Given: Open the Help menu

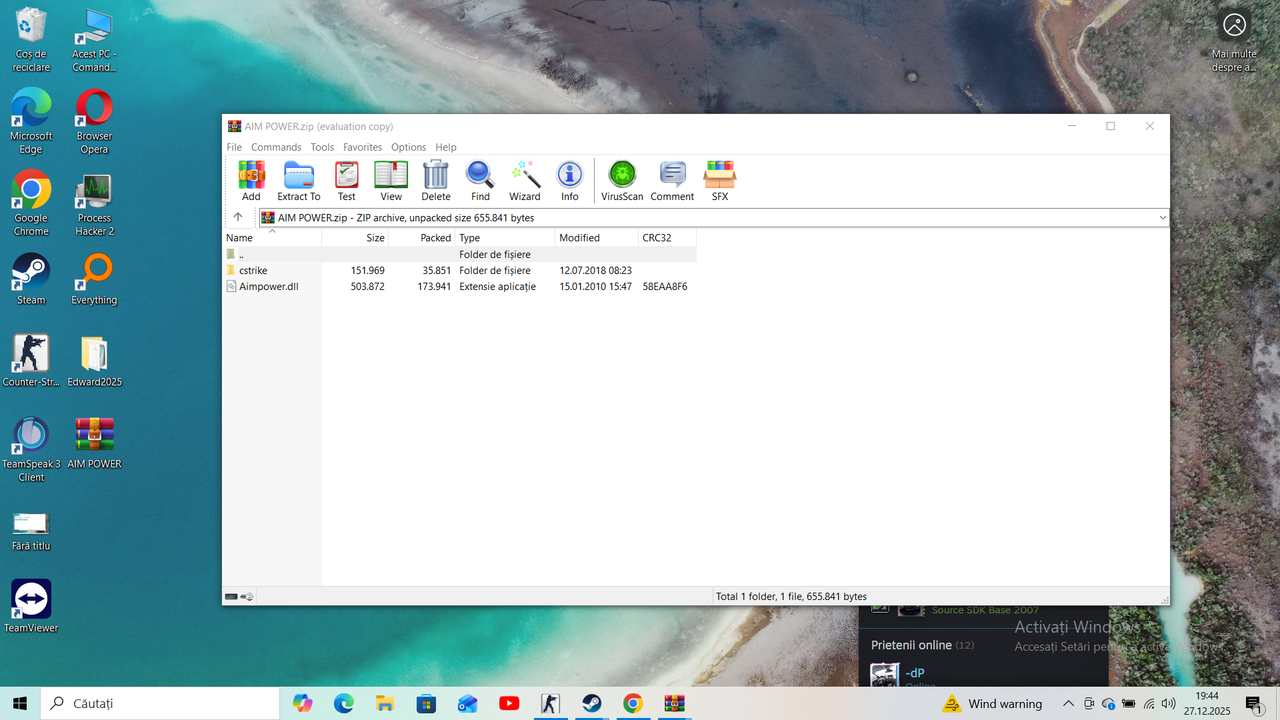Looking at the screenshot, I should coord(445,147).
